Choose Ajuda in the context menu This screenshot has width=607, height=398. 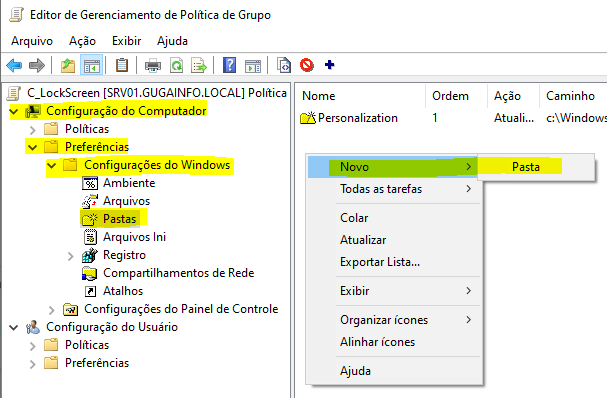(x=394, y=371)
